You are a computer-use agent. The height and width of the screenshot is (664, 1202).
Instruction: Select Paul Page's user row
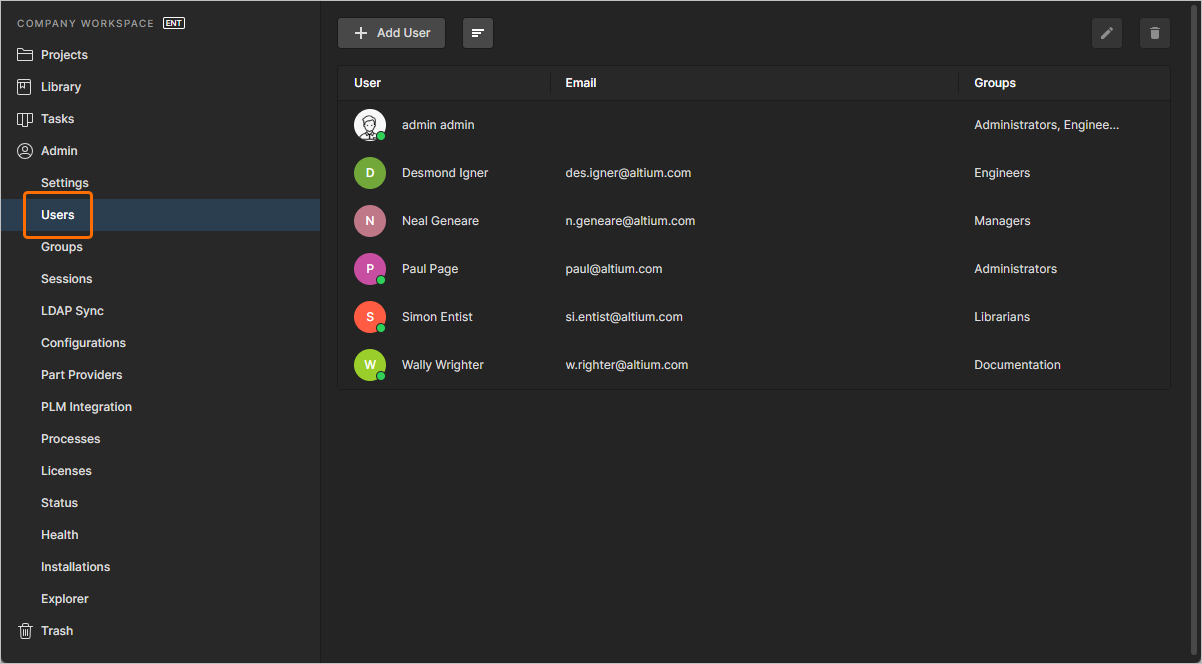click(x=700, y=268)
